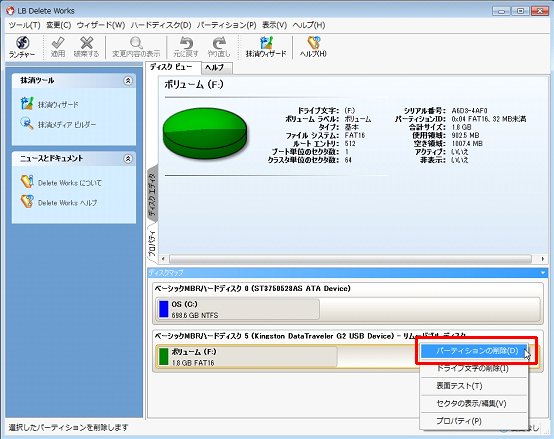554x439 pixels.
Task: Open the 抹消ウィザード link in sidebar
Action: [58, 105]
